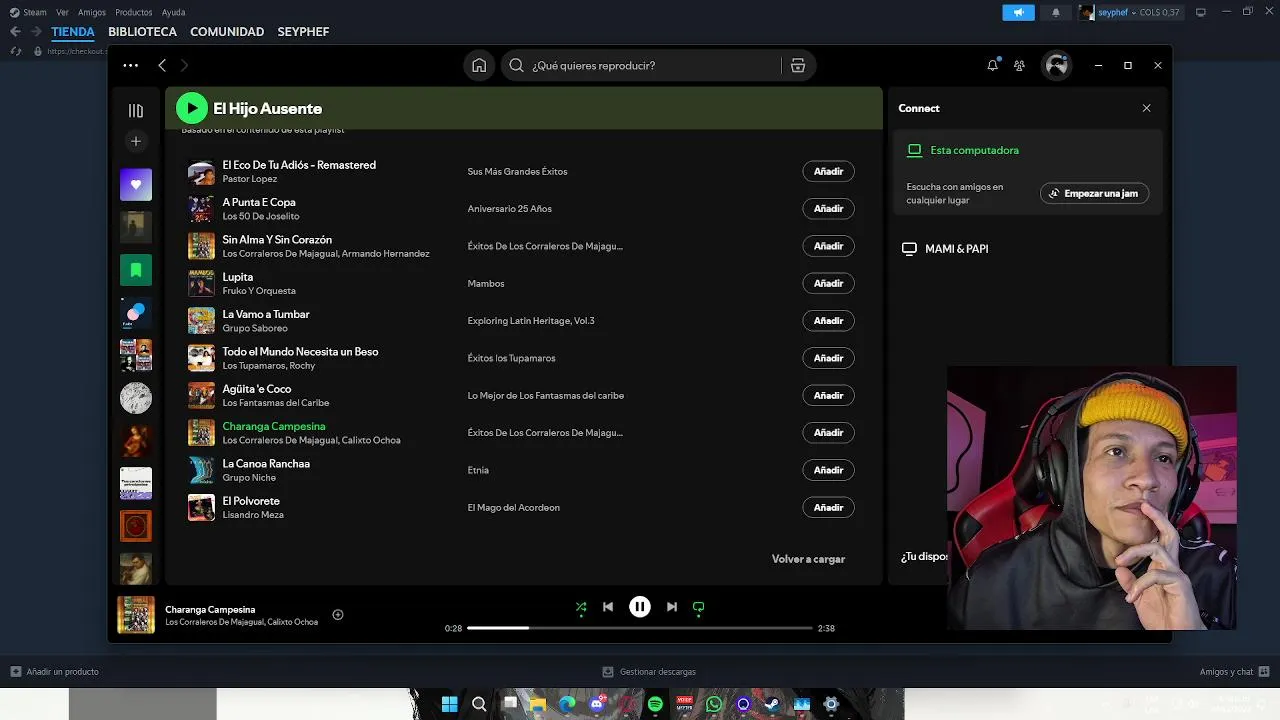Click Volver a cargar link
1280x720 pixels.
pos(808,559)
